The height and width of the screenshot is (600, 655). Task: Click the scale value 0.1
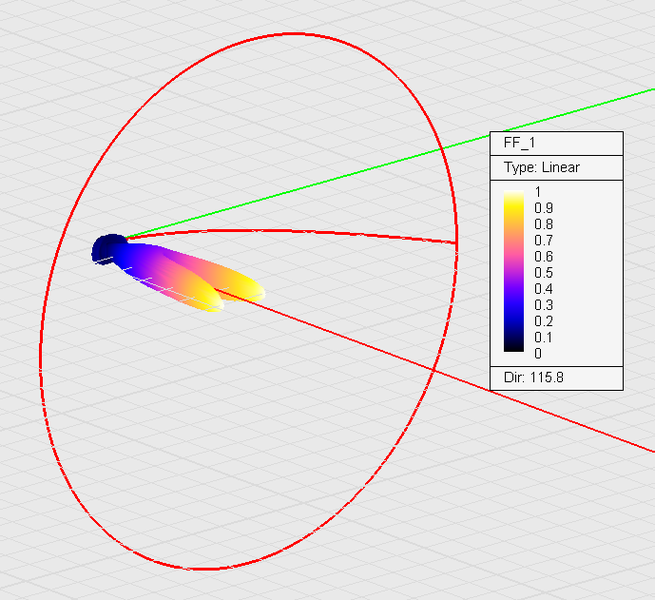[x=543, y=338]
